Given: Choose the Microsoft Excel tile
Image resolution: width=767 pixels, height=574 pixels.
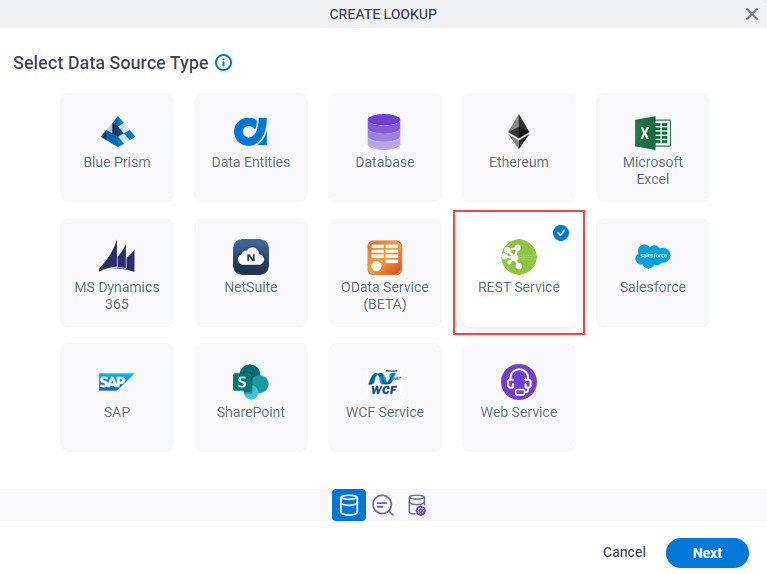Looking at the screenshot, I should tap(653, 147).
